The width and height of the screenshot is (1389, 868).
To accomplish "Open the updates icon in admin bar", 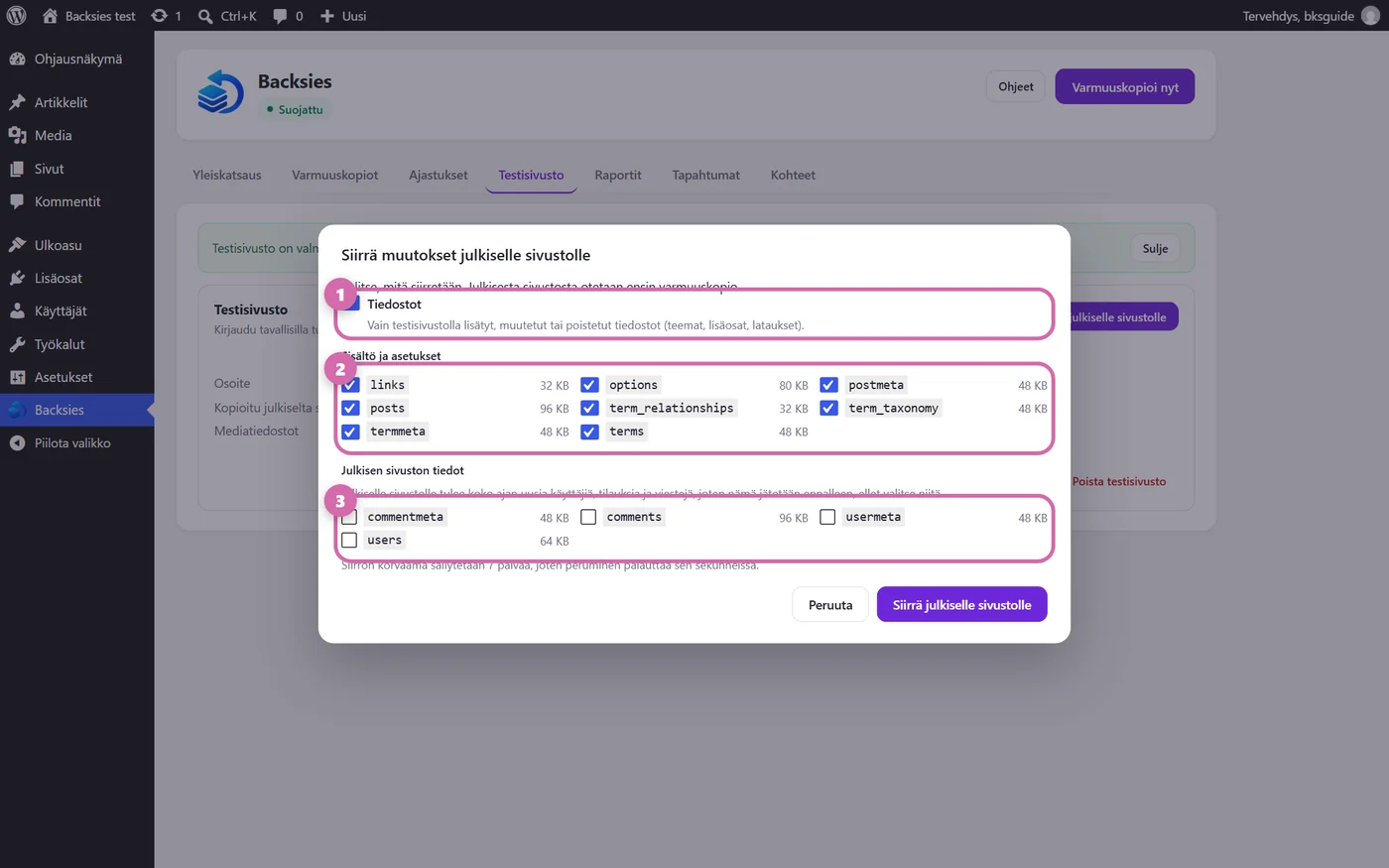I will 159,16.
